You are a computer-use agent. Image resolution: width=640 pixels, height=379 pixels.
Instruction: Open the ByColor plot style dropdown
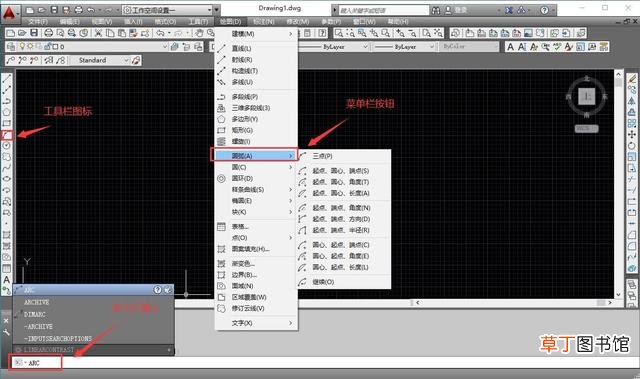coord(469,47)
